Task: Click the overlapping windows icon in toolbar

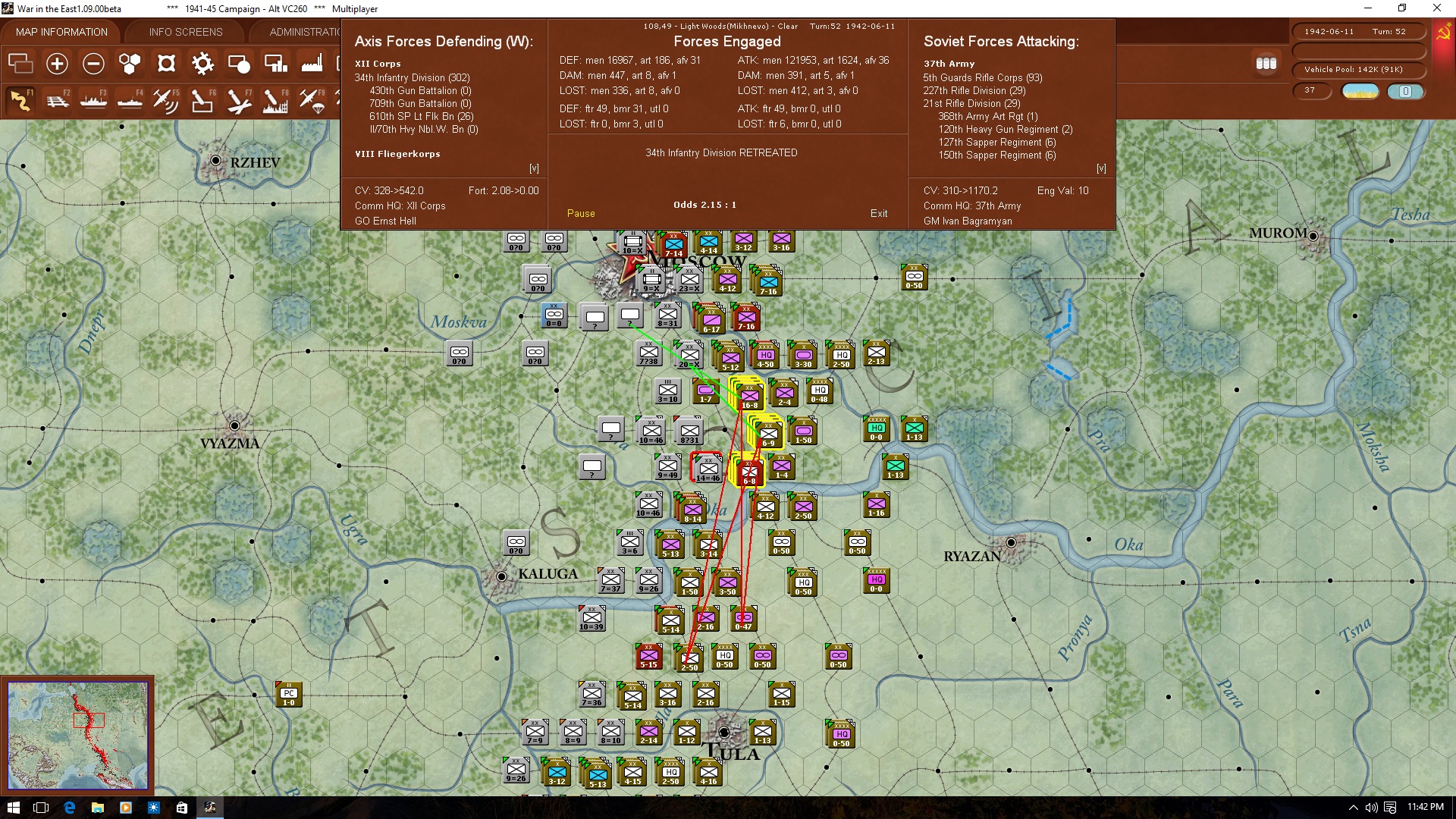Action: 20,64
